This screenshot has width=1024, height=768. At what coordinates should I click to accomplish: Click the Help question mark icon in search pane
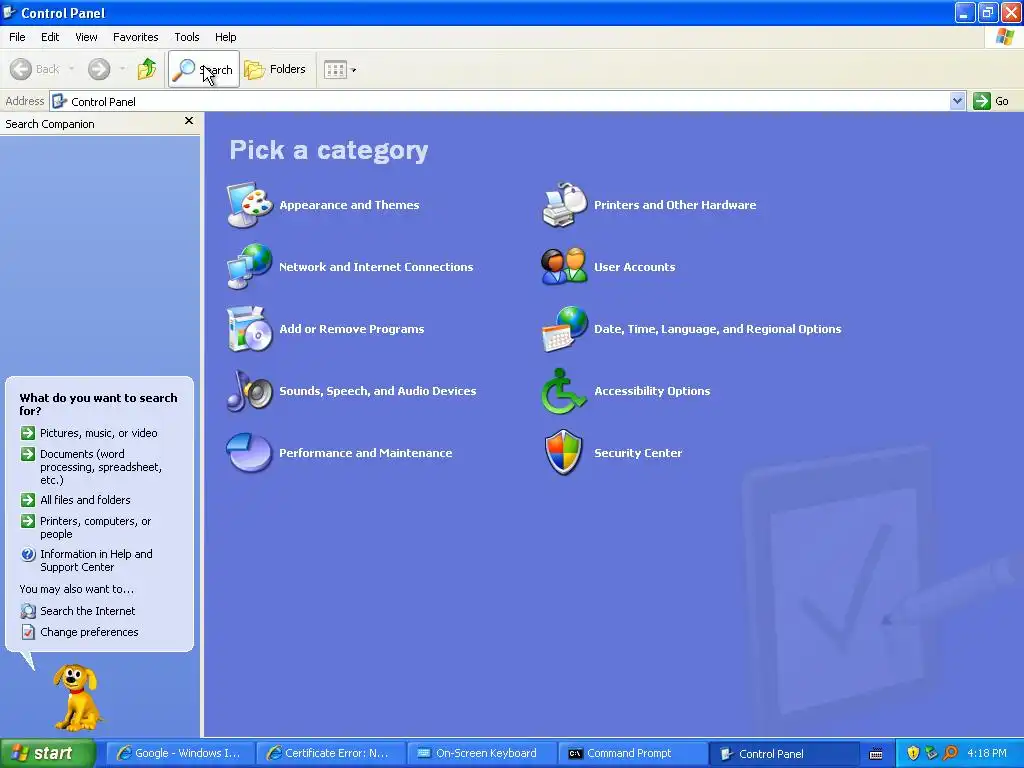pyautogui.click(x=28, y=554)
